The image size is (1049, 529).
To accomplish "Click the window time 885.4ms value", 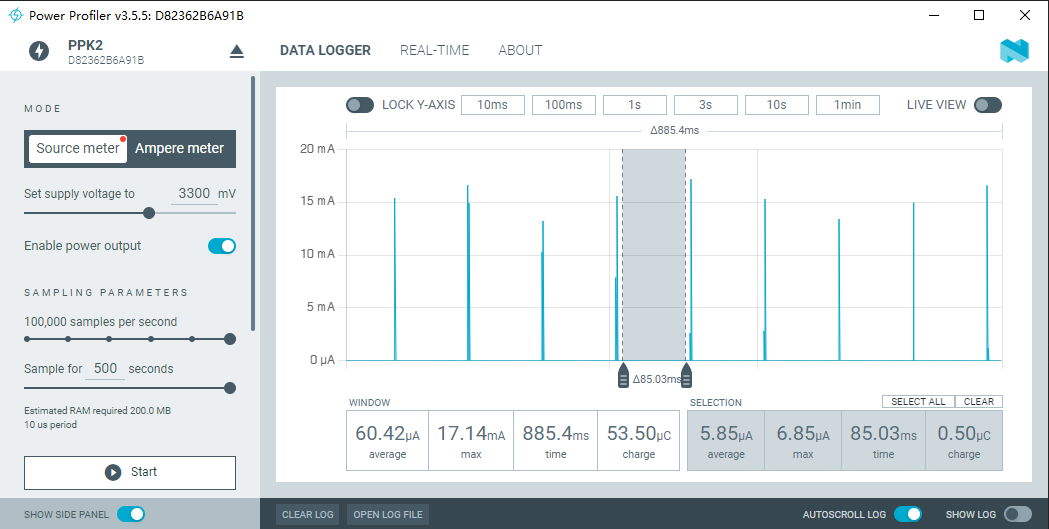I will pos(556,433).
